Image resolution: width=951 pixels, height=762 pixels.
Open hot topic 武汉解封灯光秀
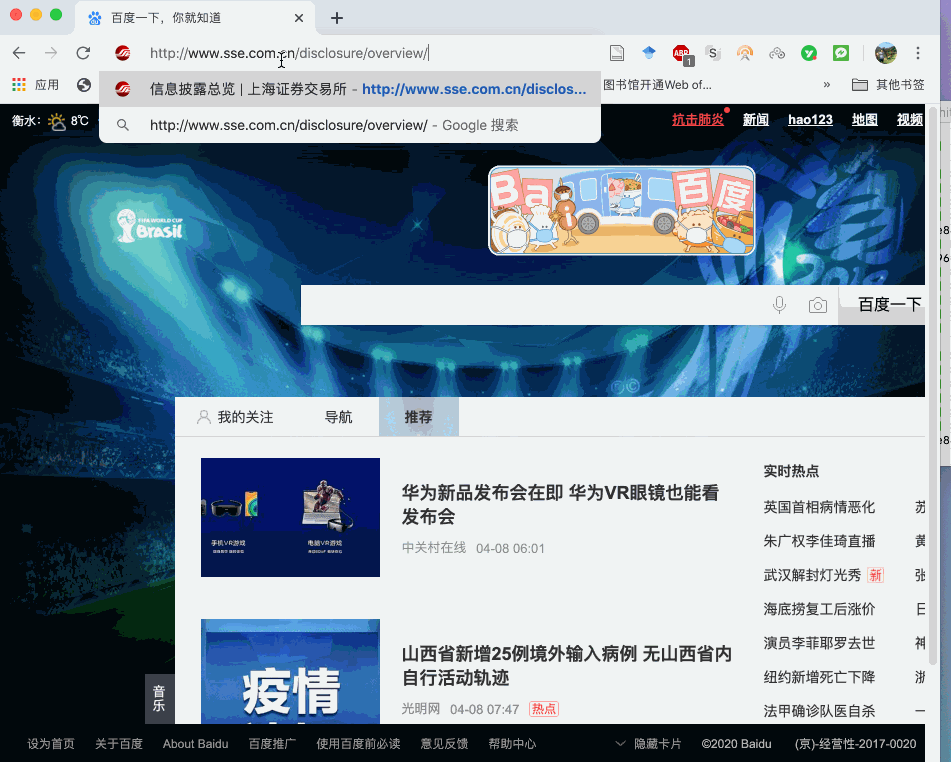click(812, 575)
